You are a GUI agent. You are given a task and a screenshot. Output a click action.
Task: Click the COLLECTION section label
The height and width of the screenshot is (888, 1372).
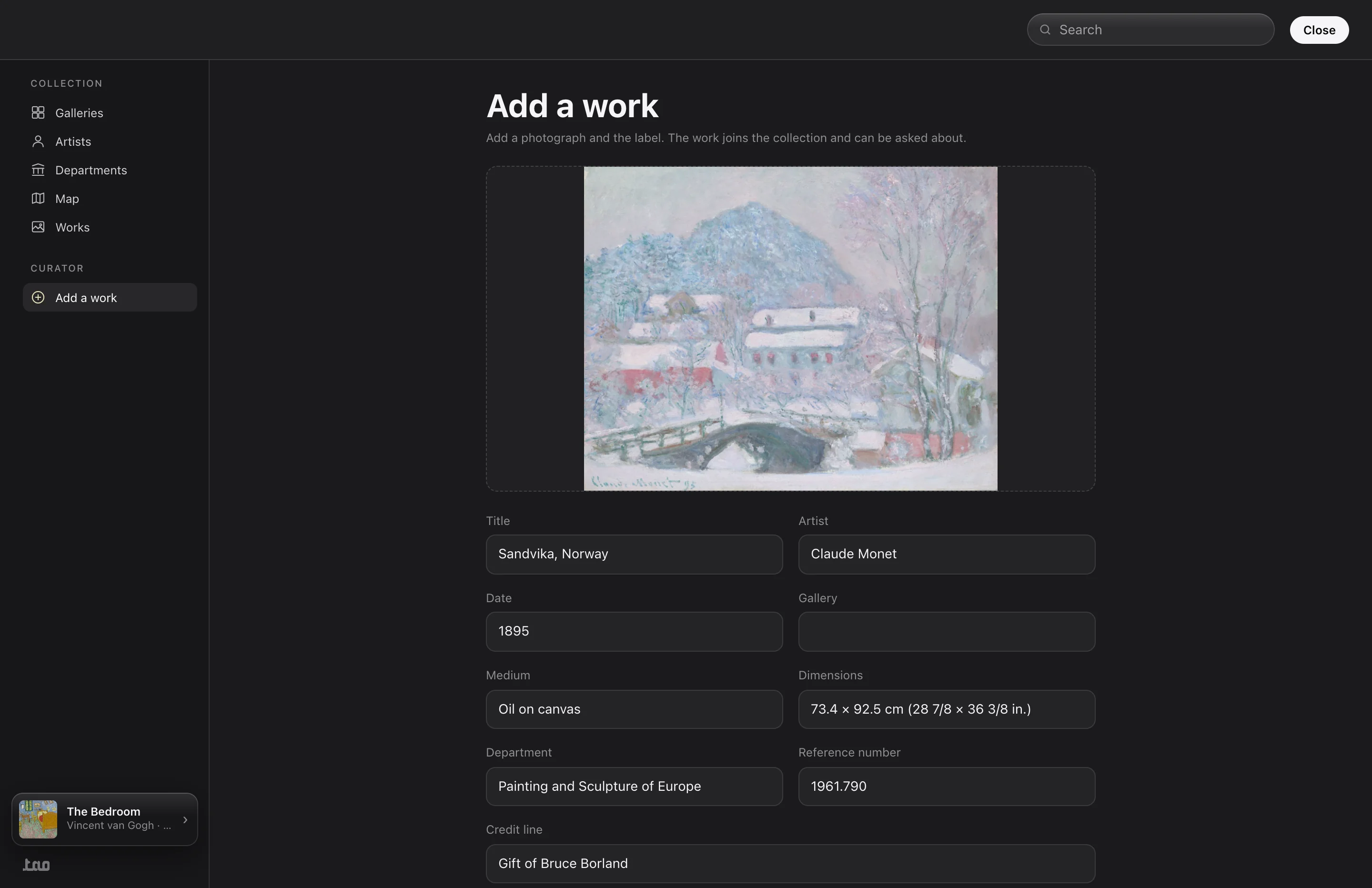[x=66, y=84]
